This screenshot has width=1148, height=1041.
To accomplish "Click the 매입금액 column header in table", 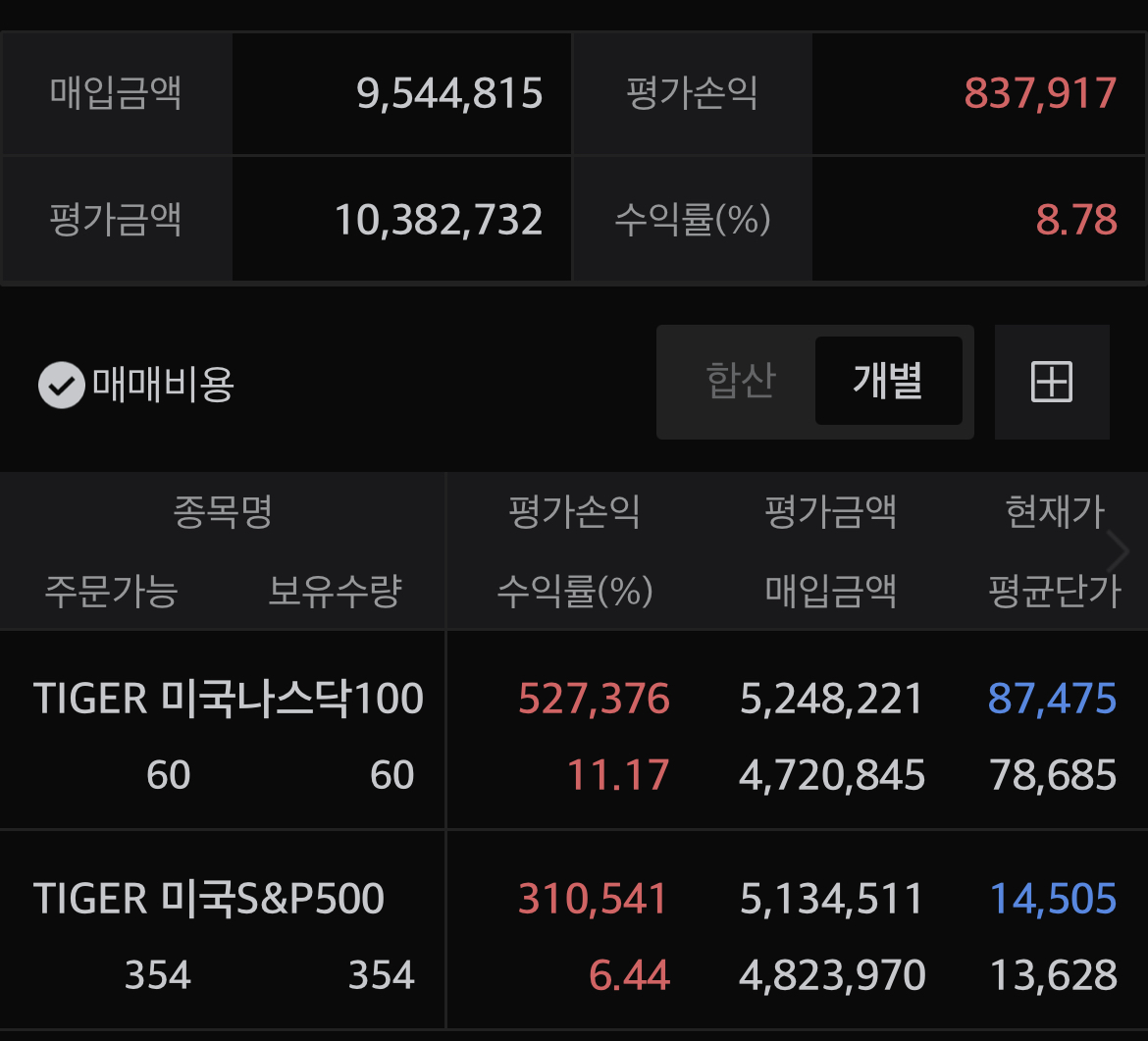I will click(x=830, y=591).
